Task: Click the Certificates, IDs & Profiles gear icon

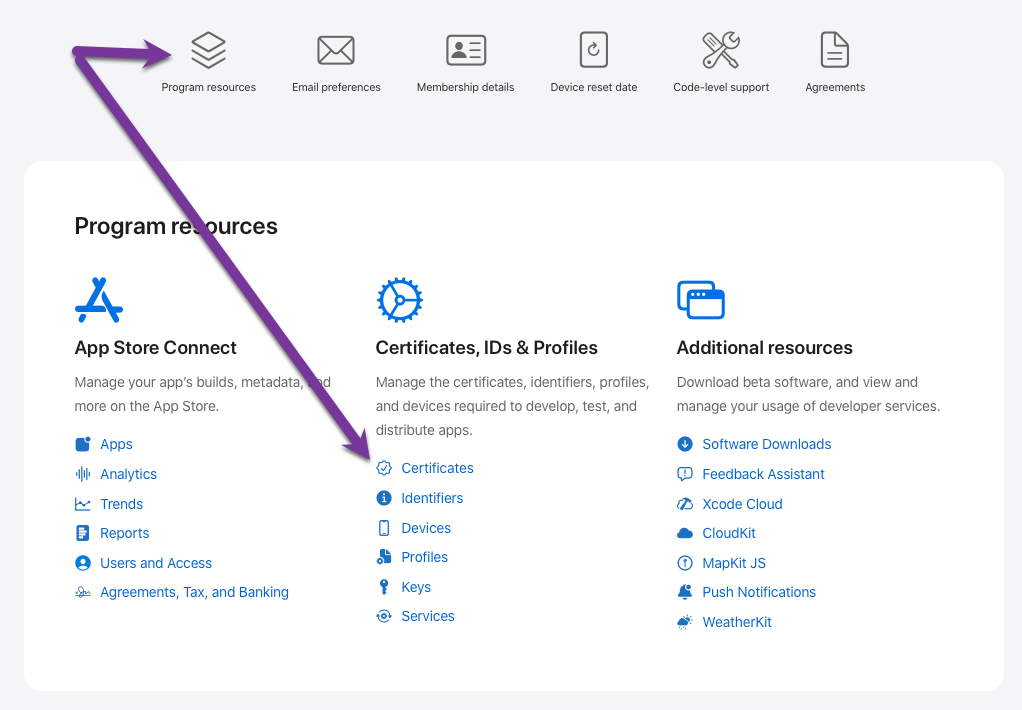Action: (400, 300)
